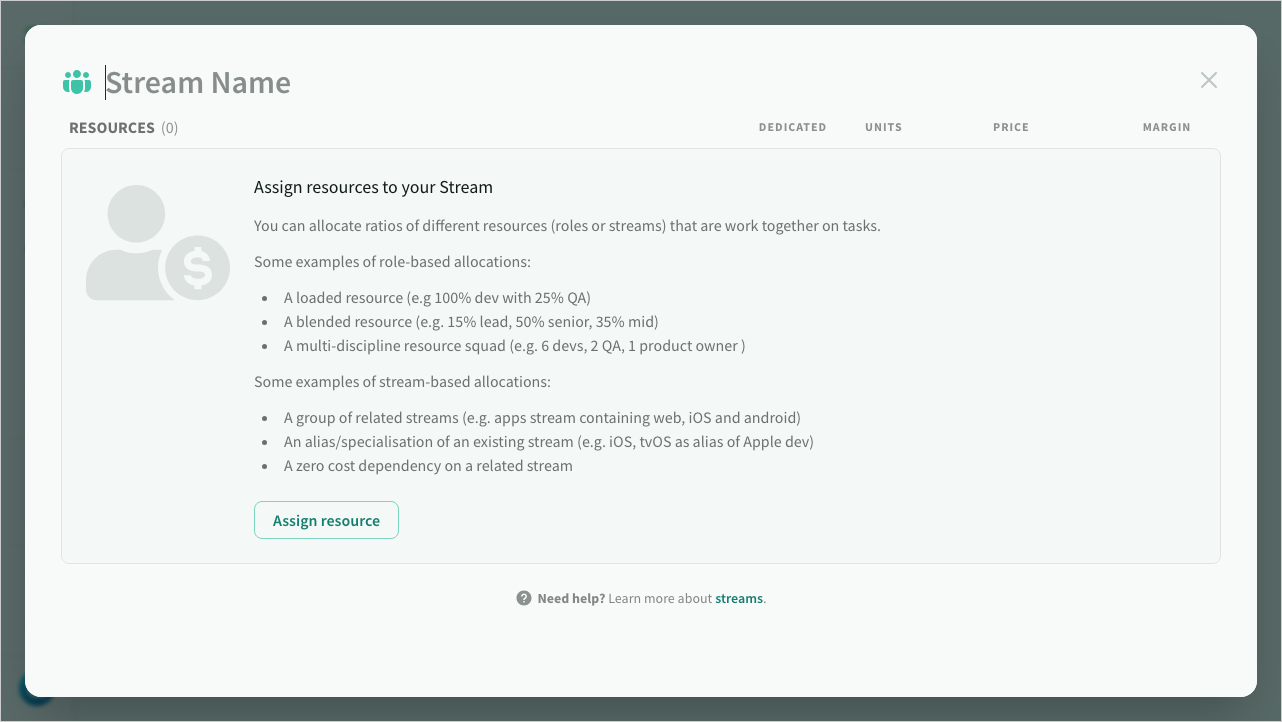Image resolution: width=1282 pixels, height=722 pixels.
Task: Click the 'Need help?' text
Action: click(x=571, y=598)
